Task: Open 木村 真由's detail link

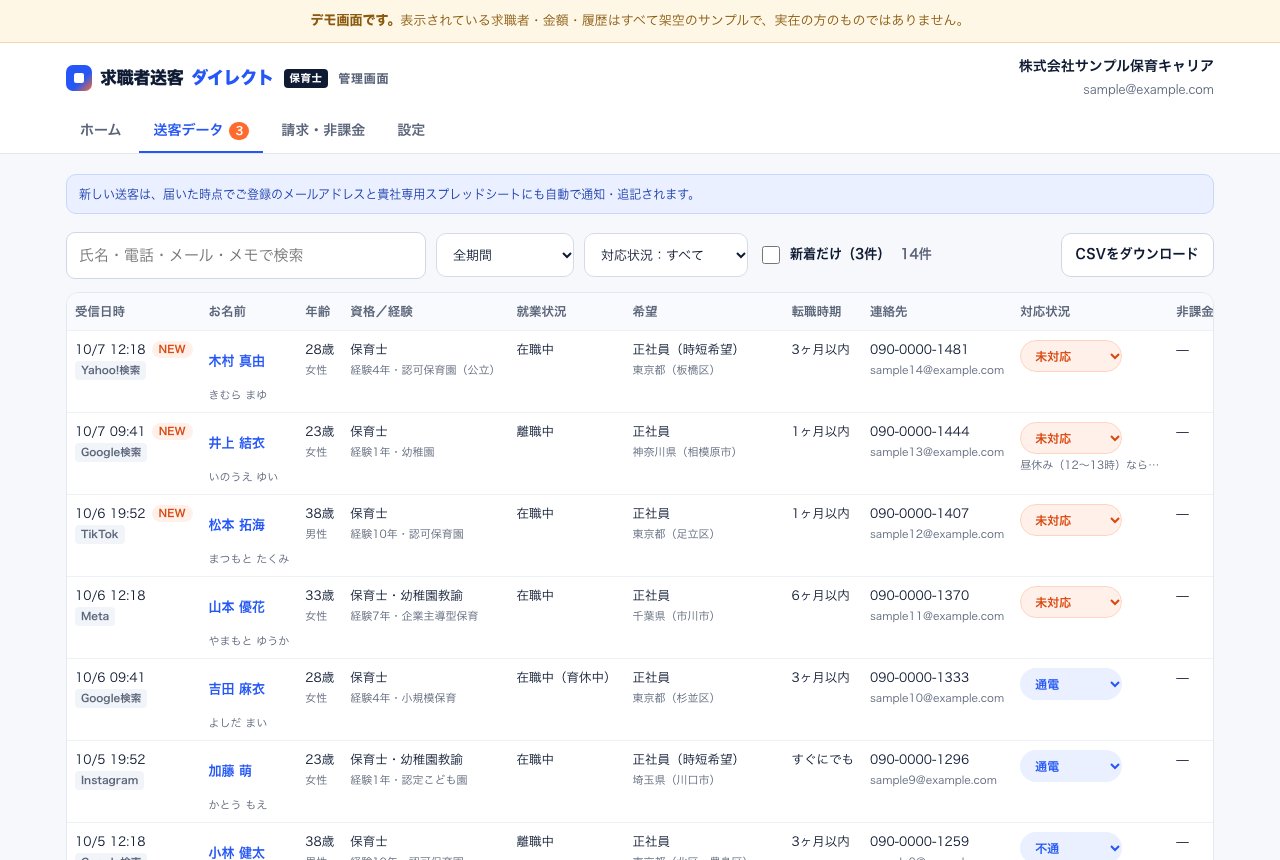Action: (x=237, y=361)
